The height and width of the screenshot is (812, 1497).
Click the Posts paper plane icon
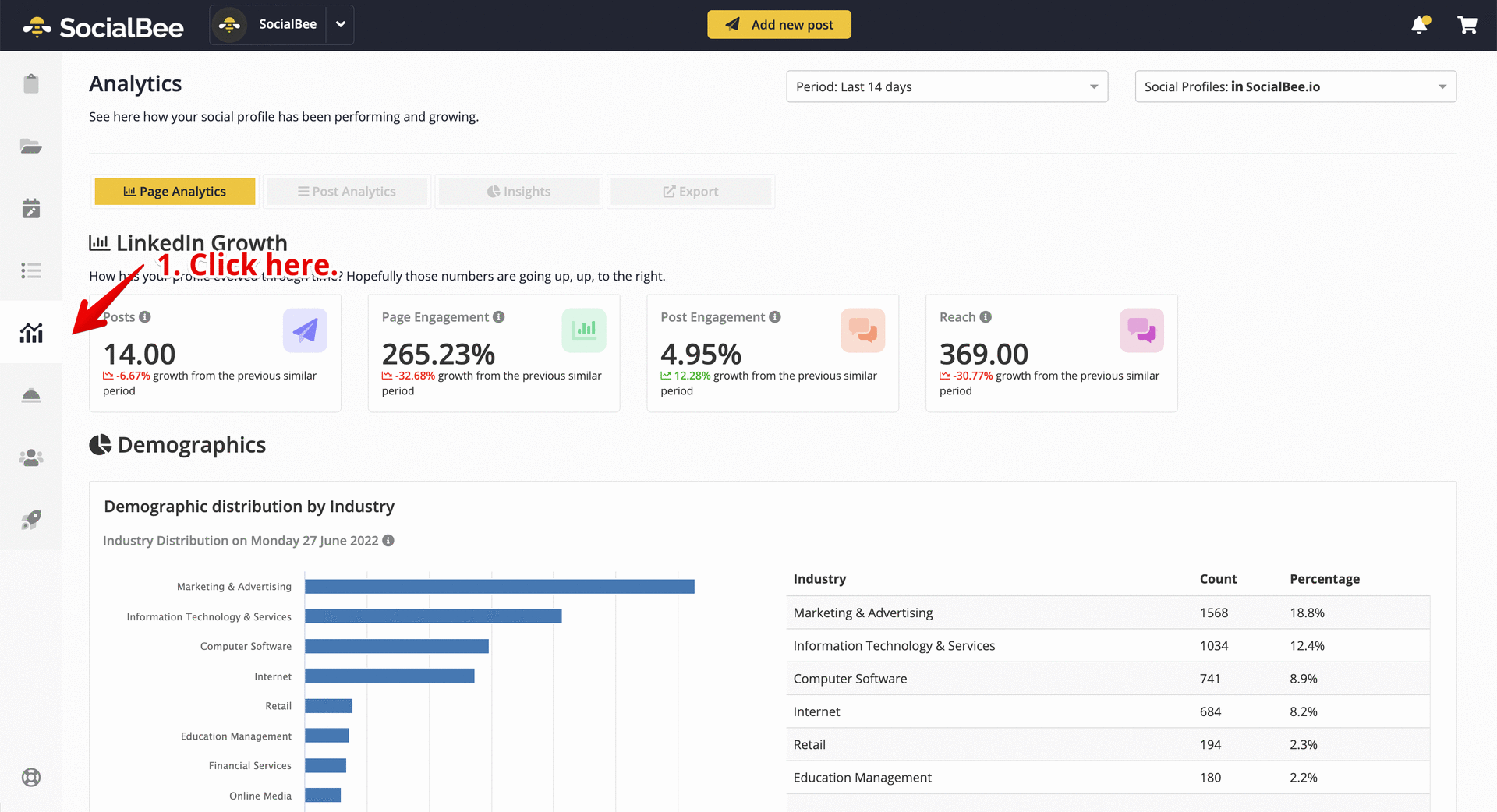pos(305,330)
